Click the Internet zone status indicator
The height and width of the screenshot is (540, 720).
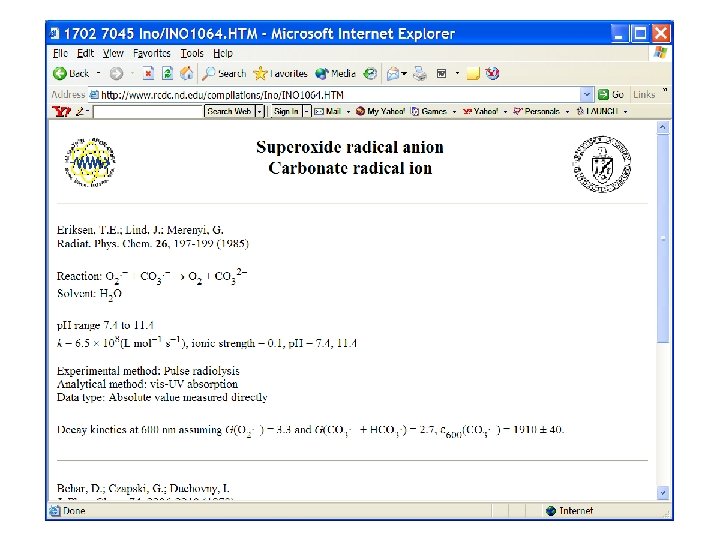(x=569, y=511)
